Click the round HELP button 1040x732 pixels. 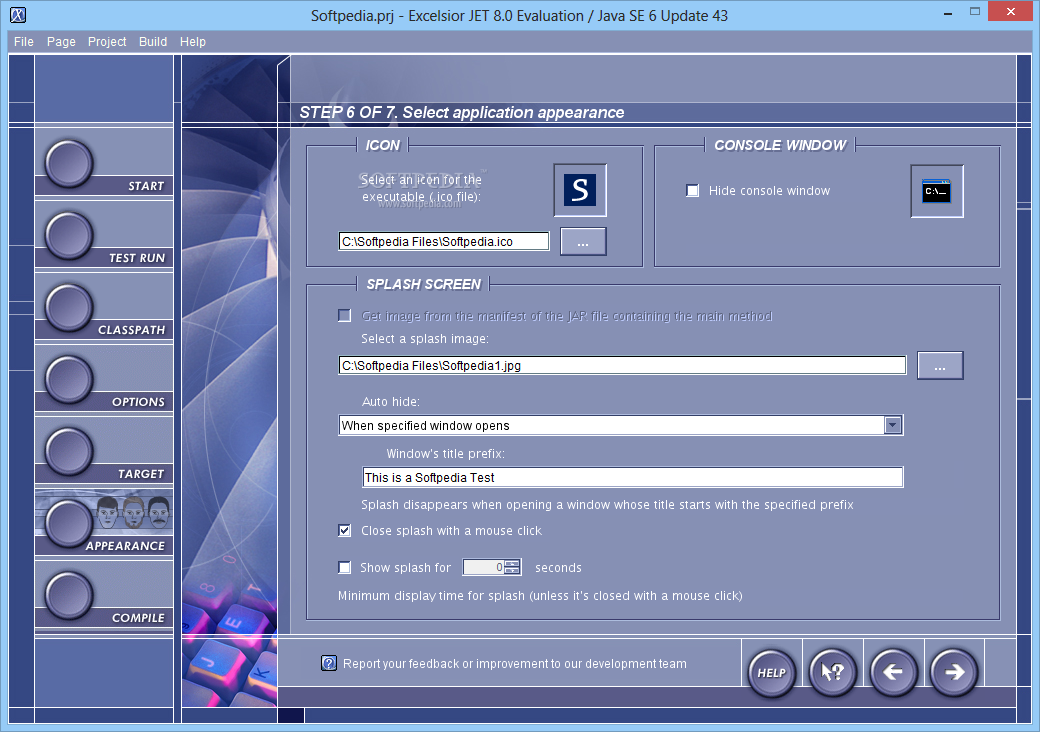pyautogui.click(x=771, y=672)
